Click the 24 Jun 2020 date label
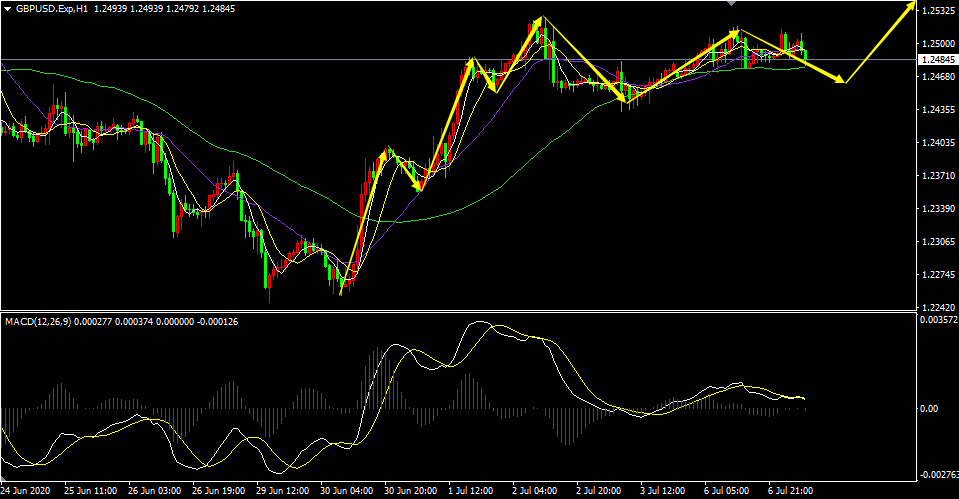 coord(25,490)
